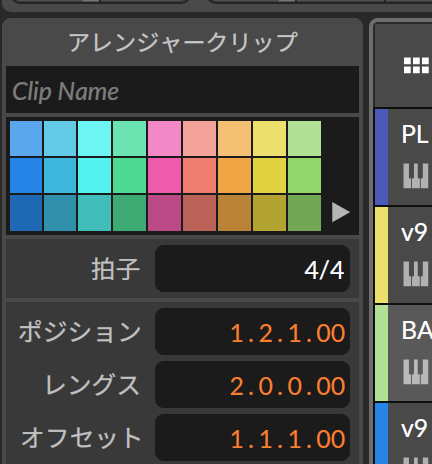Screen dimensions: 432x464
Task: Pick the dark green swatch in bottom row
Action: pyautogui.click(x=129, y=213)
